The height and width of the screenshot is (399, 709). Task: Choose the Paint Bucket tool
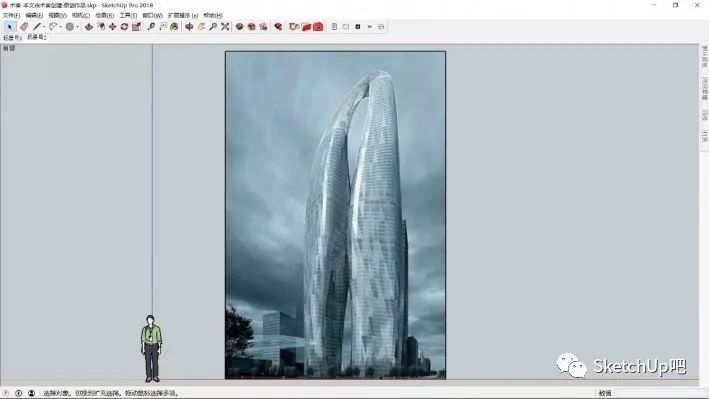(x=174, y=27)
